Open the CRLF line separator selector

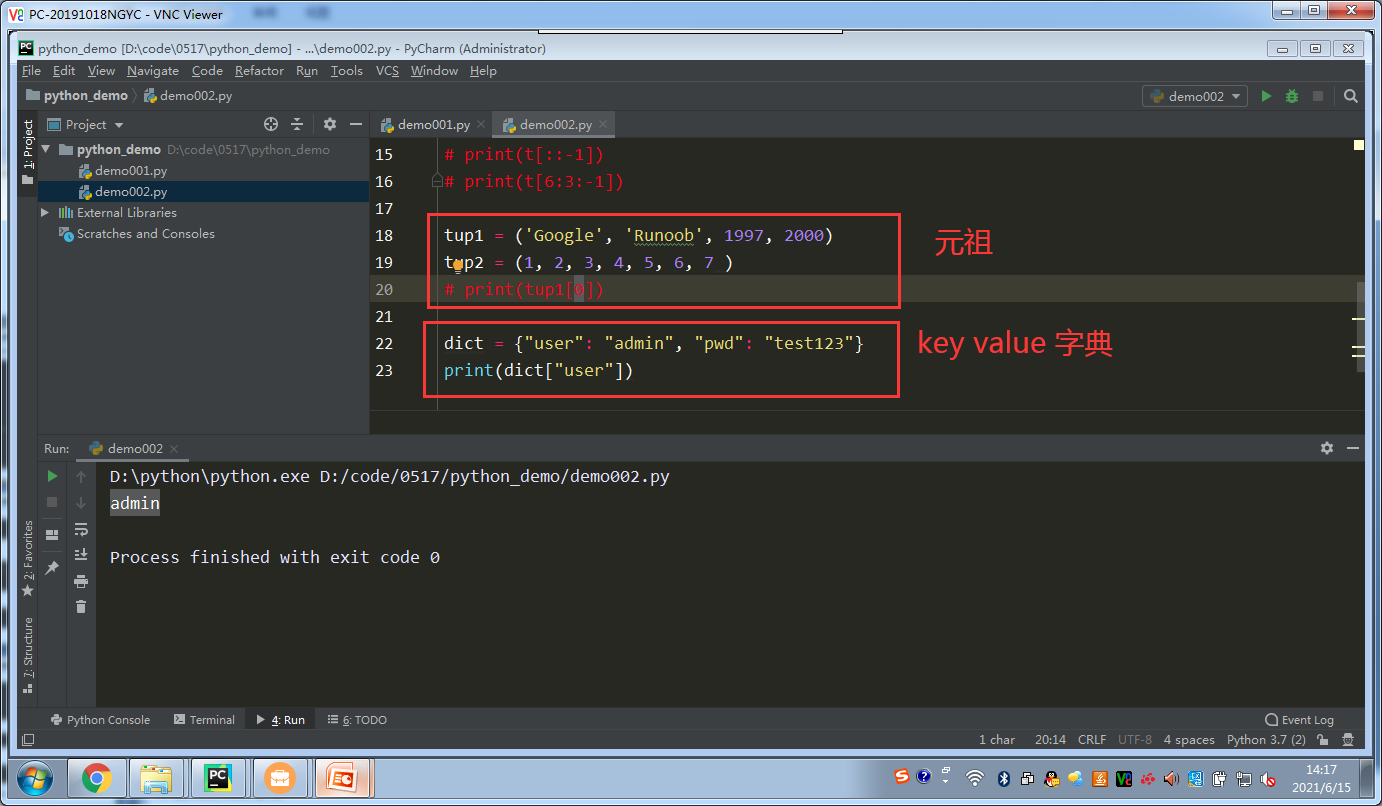(1092, 740)
